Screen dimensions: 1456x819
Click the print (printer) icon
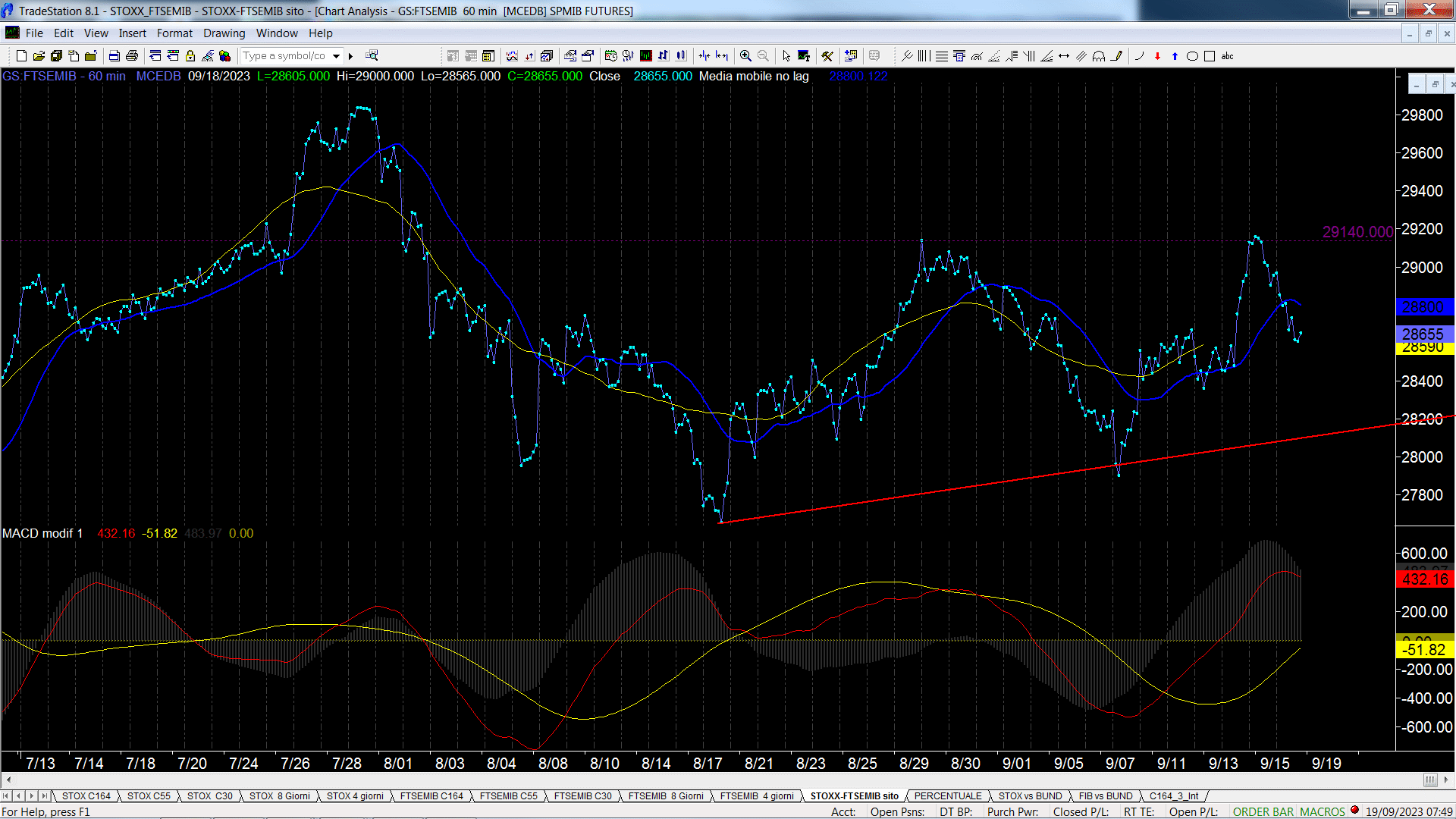(132, 56)
